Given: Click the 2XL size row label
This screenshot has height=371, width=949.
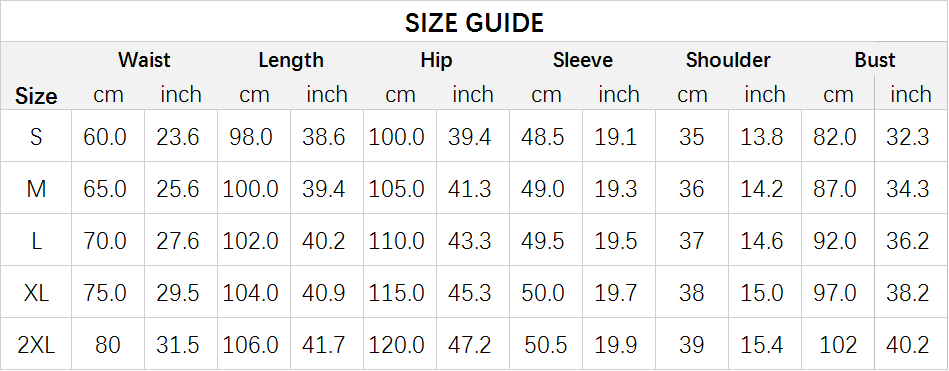Looking at the screenshot, I should pos(36,344).
